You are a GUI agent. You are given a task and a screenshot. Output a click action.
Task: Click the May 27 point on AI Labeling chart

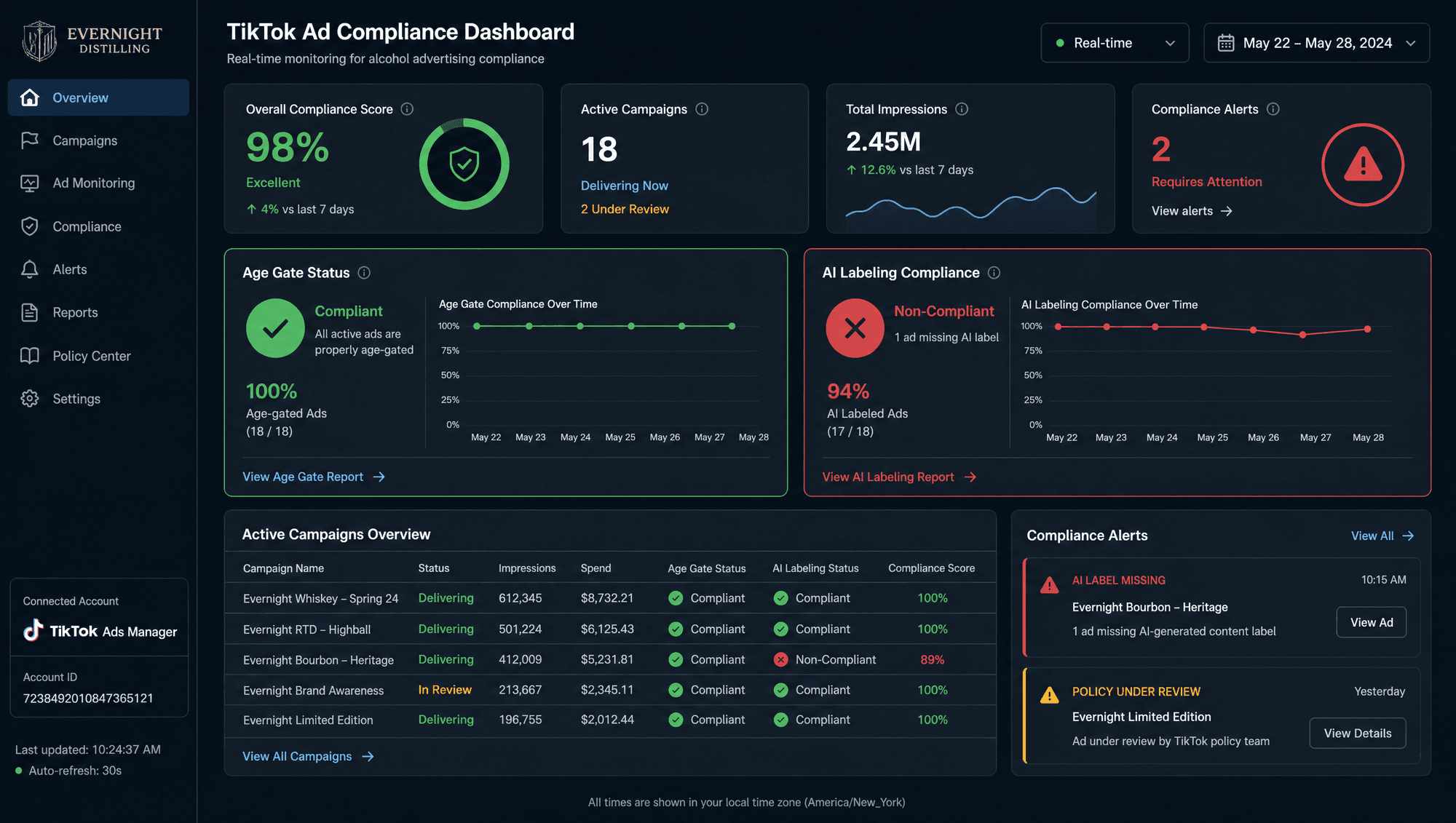tap(1303, 335)
